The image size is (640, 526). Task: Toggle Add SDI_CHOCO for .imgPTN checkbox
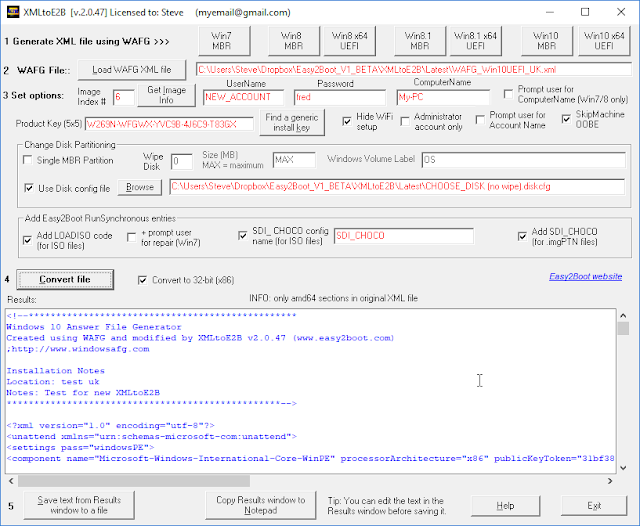pyautogui.click(x=522, y=236)
